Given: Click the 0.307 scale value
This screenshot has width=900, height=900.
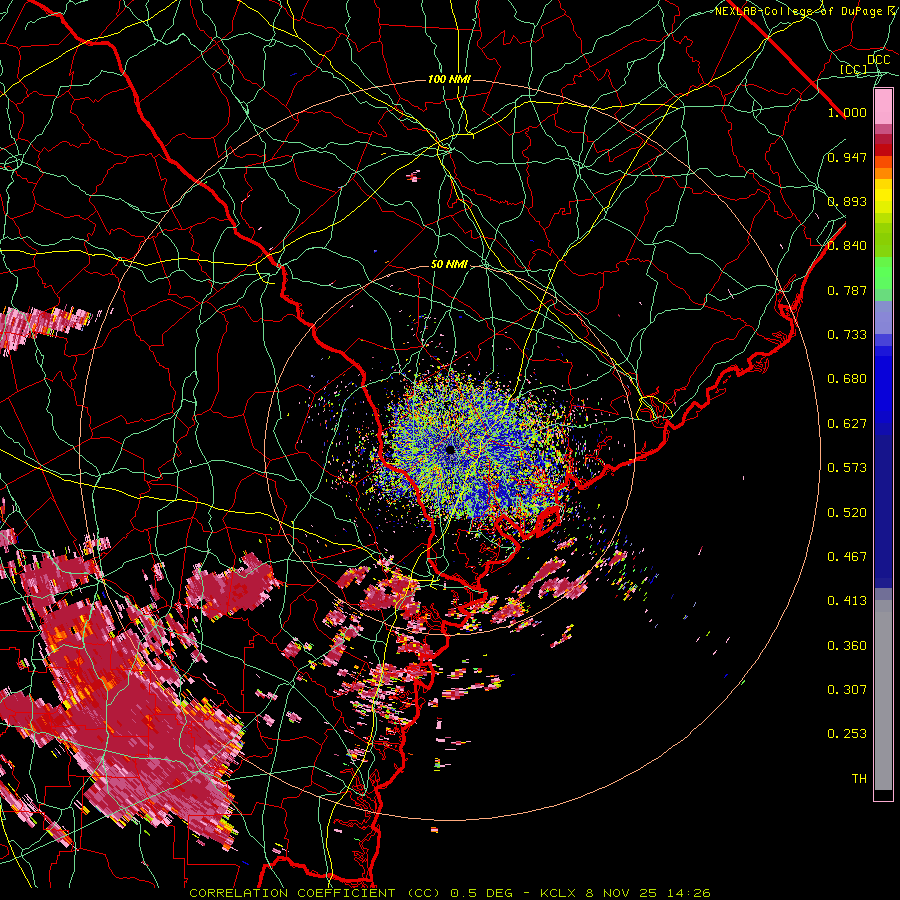Looking at the screenshot, I should [x=847, y=690].
